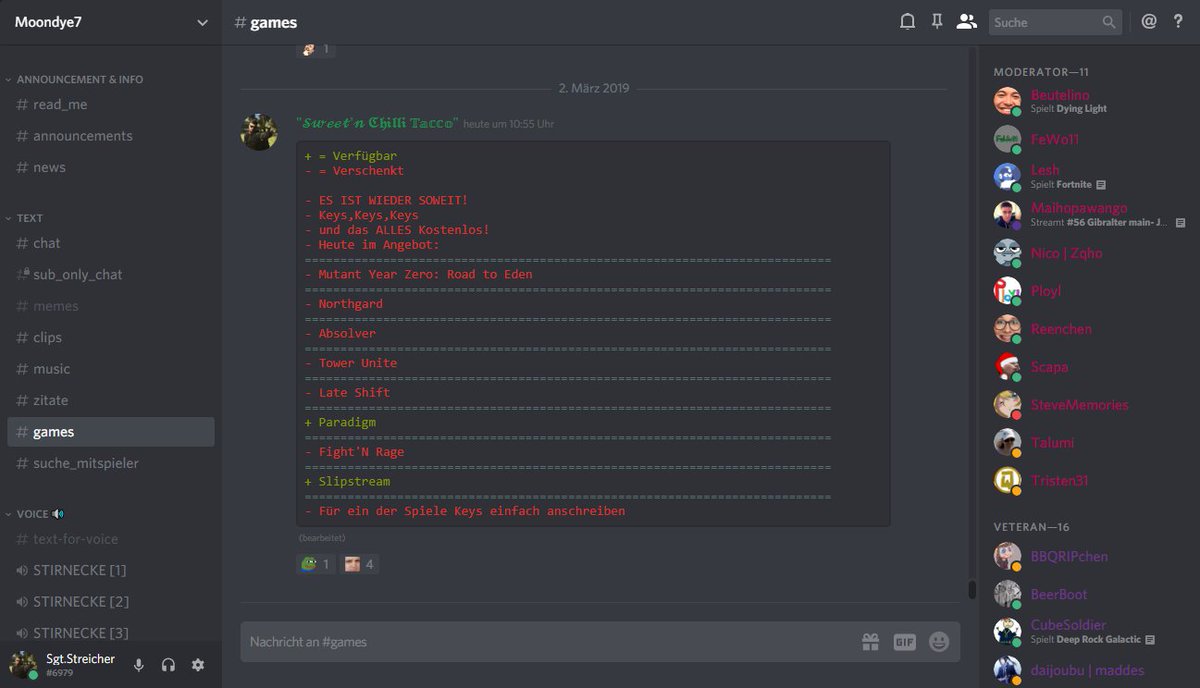Click the Nachricht an #games message box
The width and height of the screenshot is (1200, 688).
point(550,642)
